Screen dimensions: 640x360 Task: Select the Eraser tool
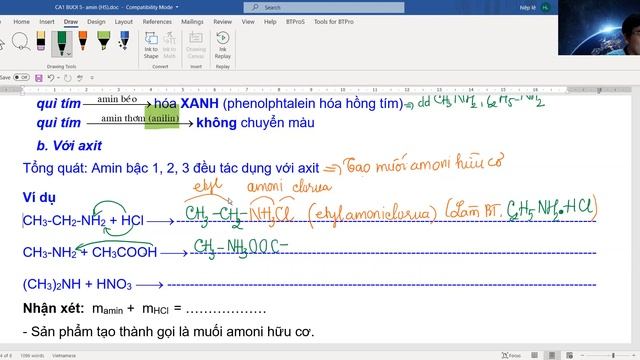point(41,41)
